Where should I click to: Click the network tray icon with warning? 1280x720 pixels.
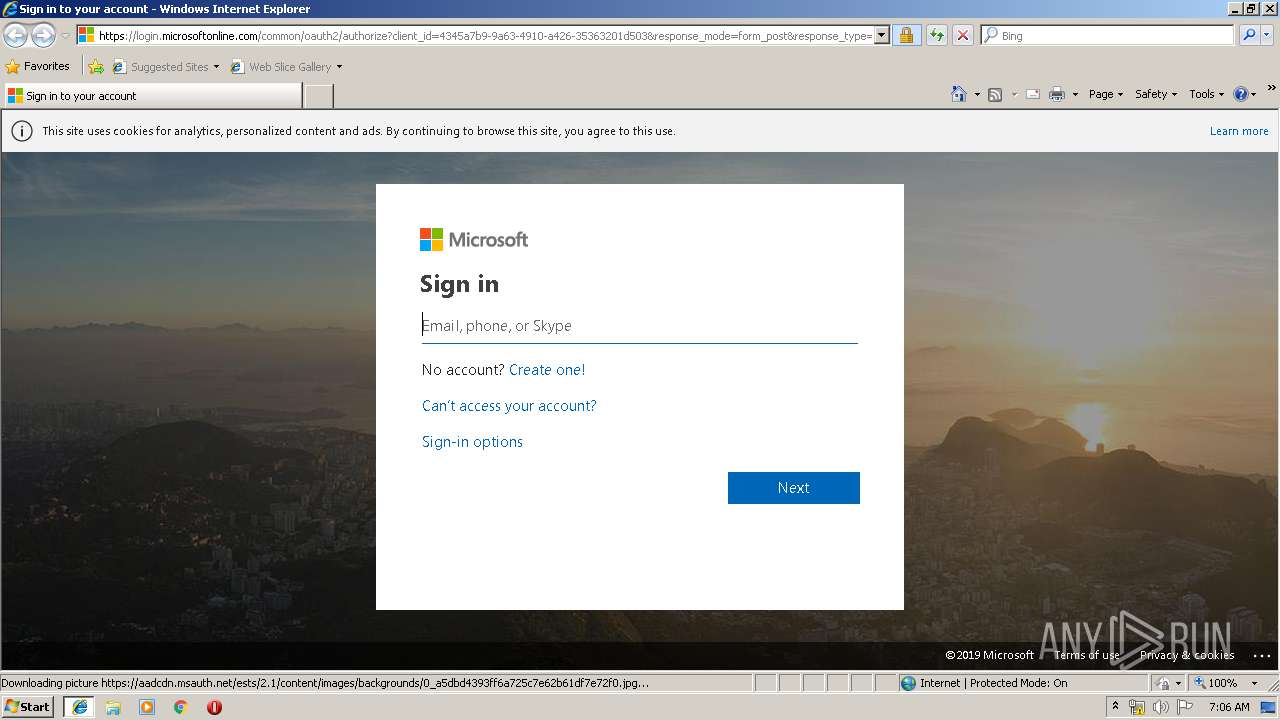(1137, 707)
